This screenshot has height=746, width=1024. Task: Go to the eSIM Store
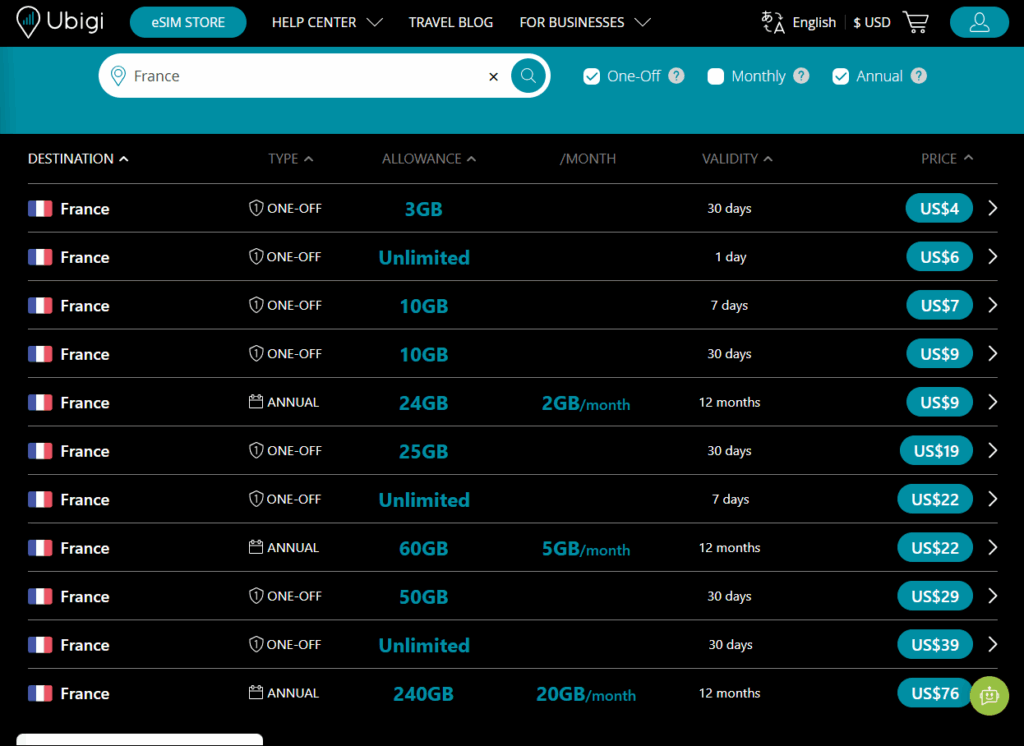point(188,22)
